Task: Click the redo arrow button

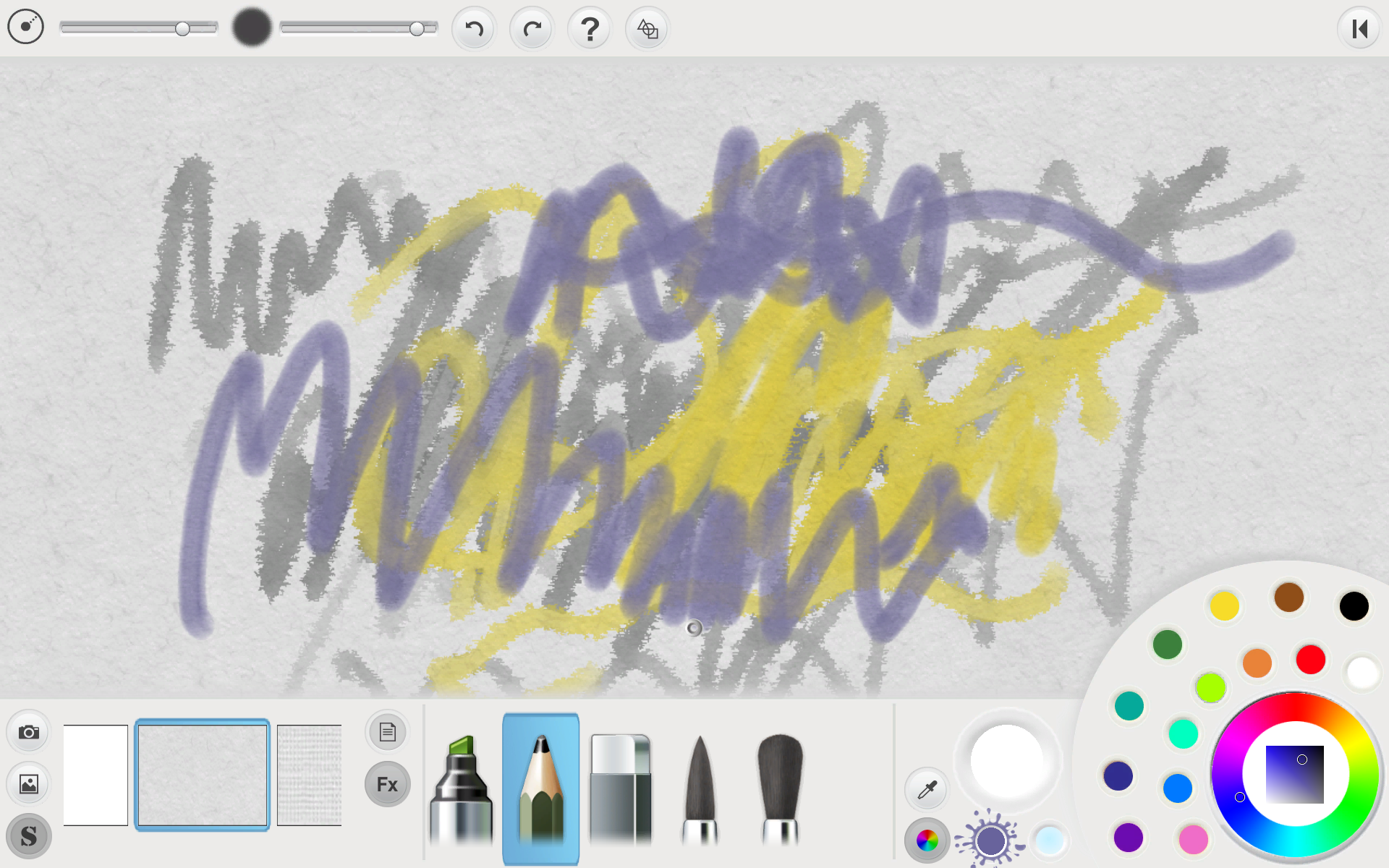Action: pos(532,29)
